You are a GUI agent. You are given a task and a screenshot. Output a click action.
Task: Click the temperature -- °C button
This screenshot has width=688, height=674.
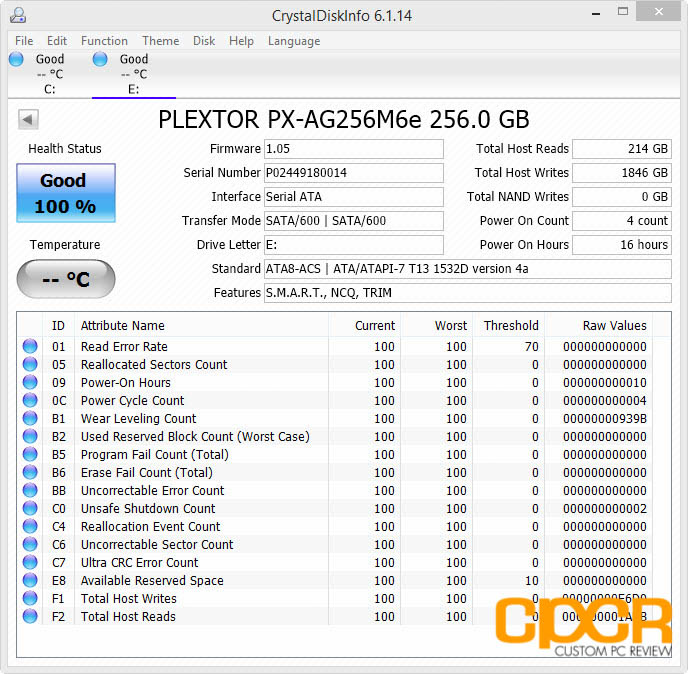66,279
